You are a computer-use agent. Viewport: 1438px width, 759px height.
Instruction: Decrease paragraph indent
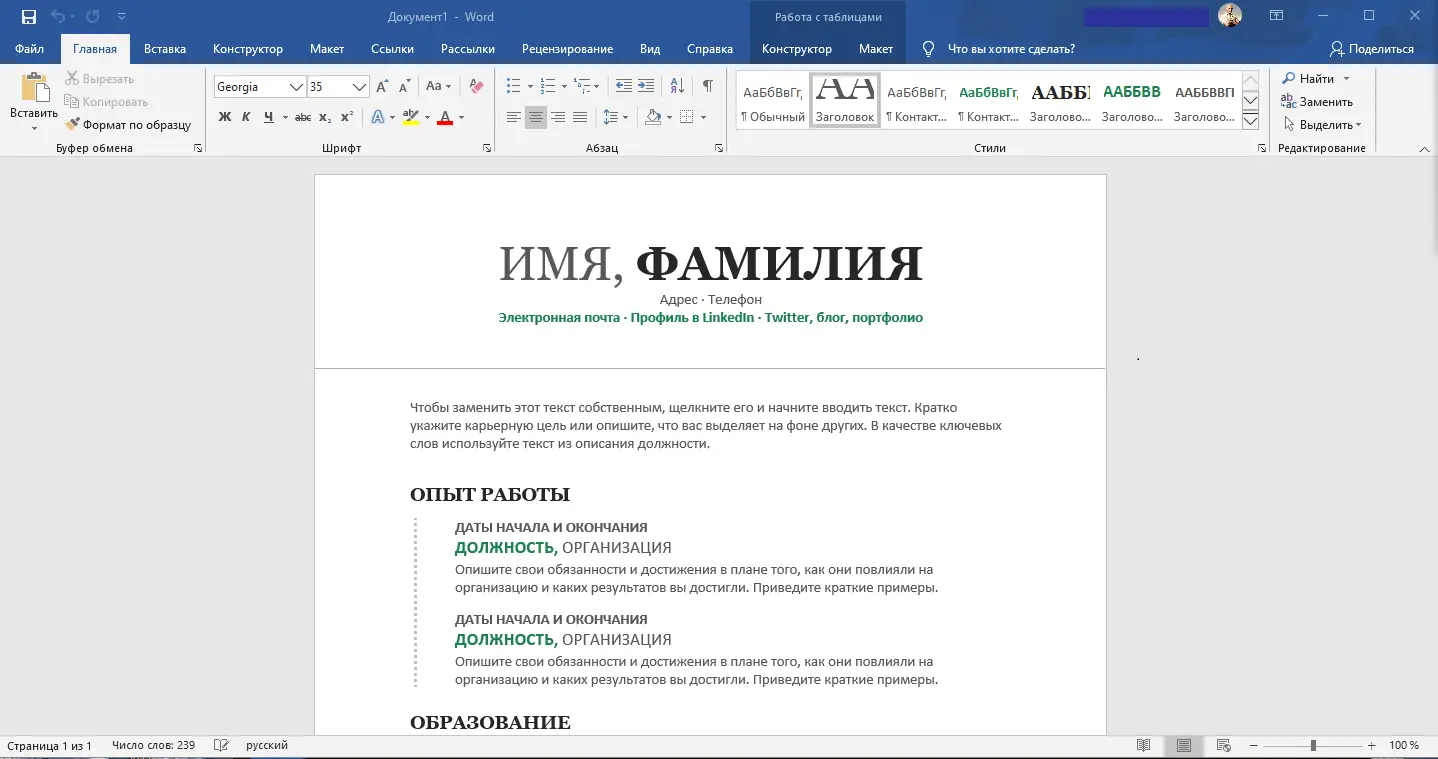(624, 86)
